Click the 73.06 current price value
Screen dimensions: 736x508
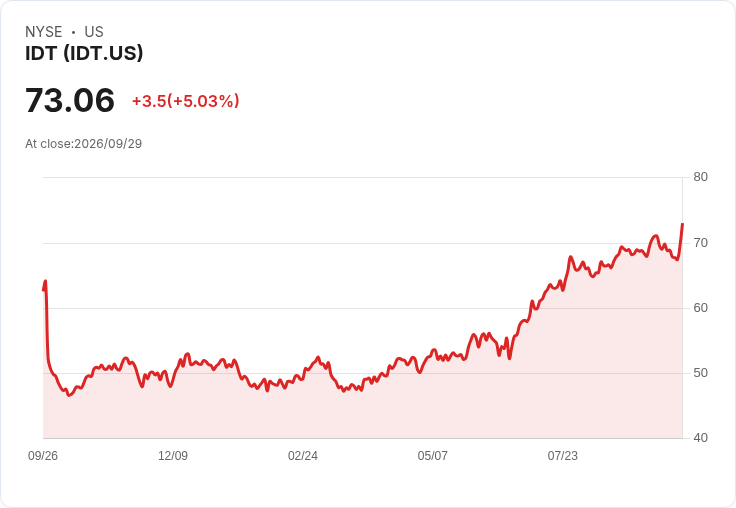70,100
